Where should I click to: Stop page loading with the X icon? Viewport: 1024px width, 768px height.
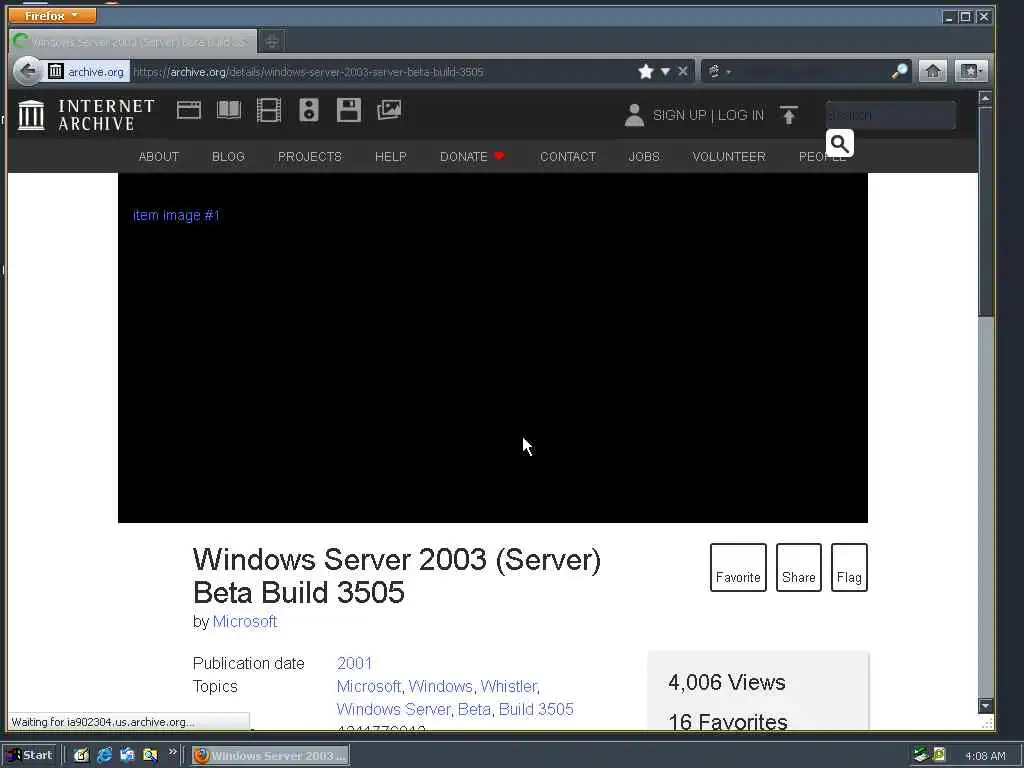682,71
